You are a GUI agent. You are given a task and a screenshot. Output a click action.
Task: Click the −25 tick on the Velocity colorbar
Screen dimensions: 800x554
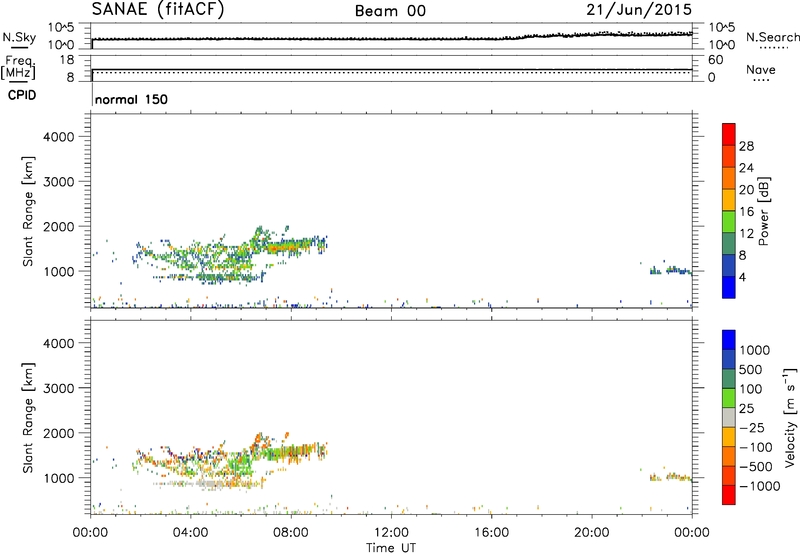click(752, 427)
